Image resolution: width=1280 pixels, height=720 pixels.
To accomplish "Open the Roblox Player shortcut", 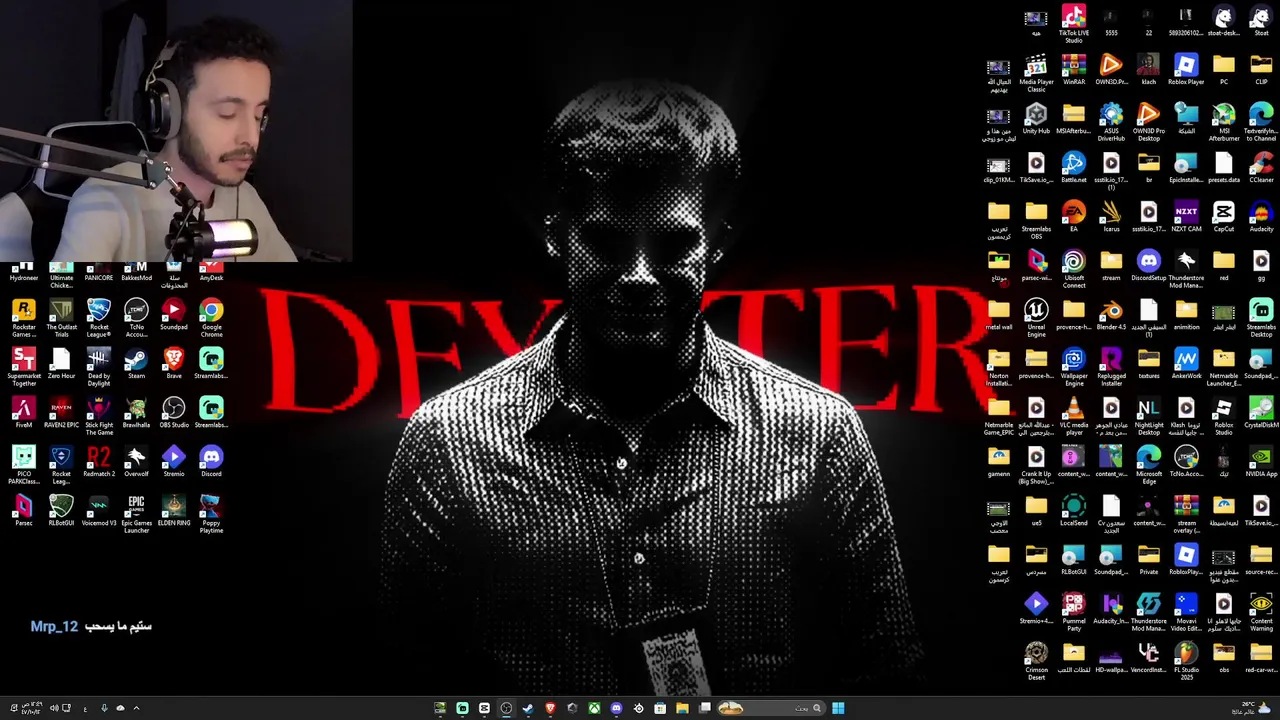I will click(x=1186, y=69).
